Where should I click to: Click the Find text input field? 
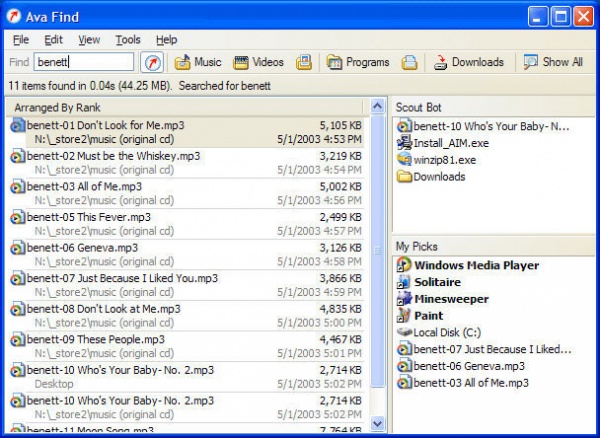coord(84,62)
